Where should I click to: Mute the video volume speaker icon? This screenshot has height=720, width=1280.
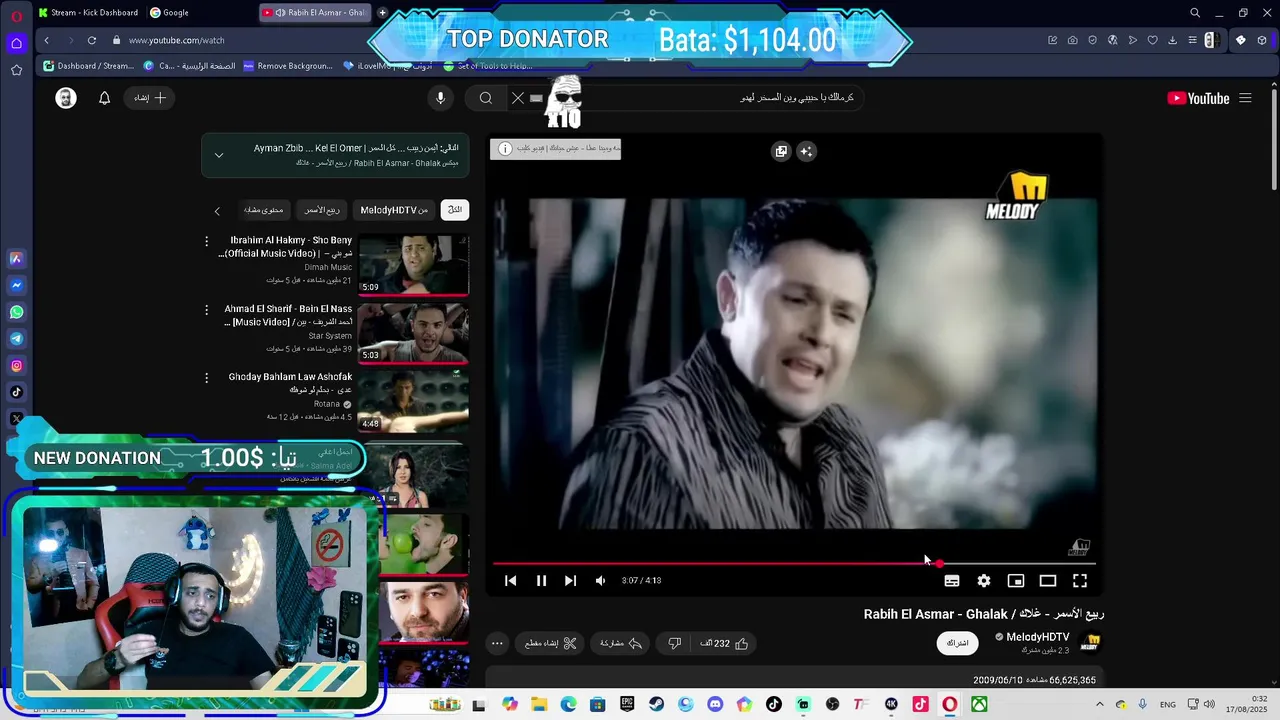600,580
